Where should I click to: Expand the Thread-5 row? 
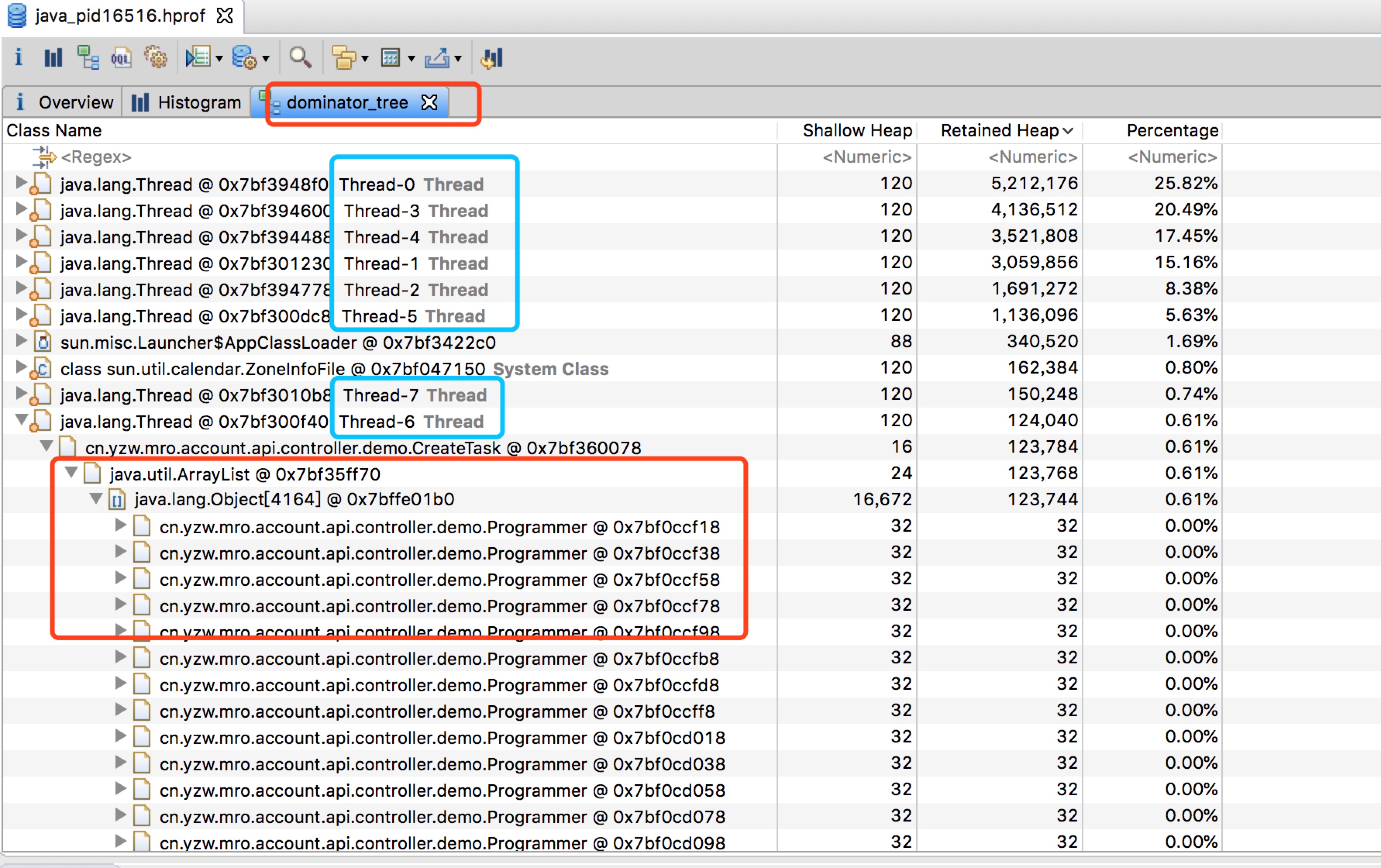click(21, 314)
